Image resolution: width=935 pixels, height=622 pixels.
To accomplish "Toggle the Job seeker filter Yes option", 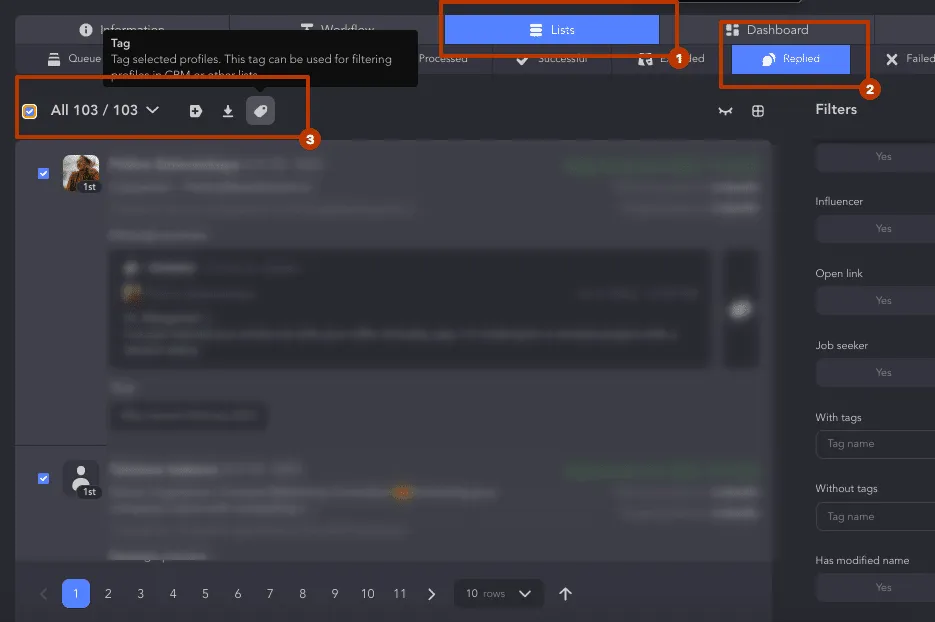I will click(884, 373).
